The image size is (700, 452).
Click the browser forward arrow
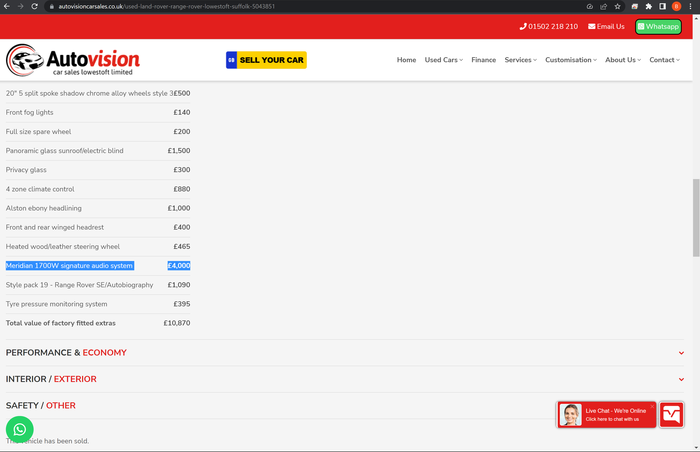click(21, 6)
